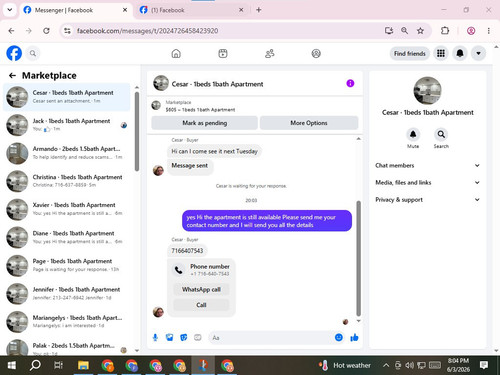This screenshot has height=375, width=500.
Task: Open the GIF picker icon
Action: point(198,338)
